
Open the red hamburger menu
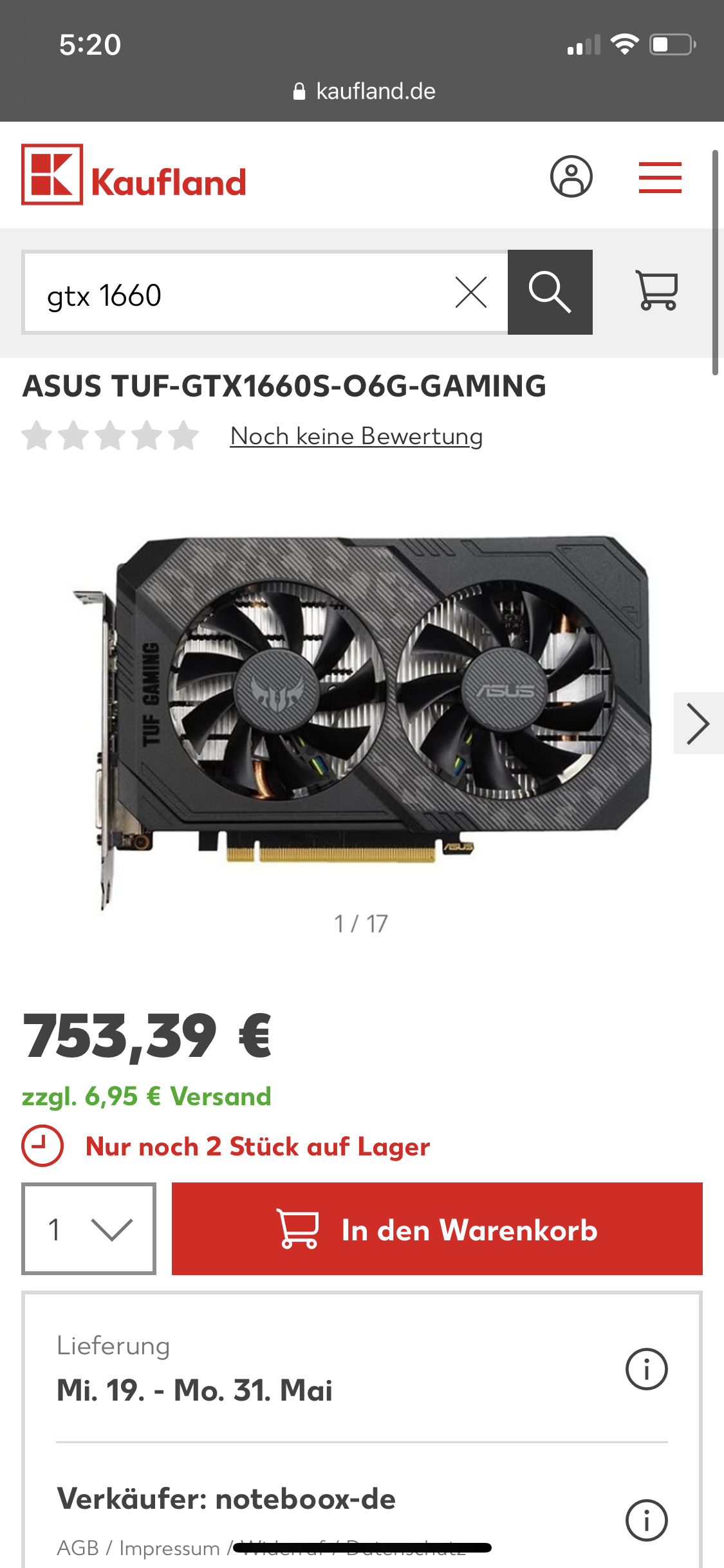pos(660,177)
